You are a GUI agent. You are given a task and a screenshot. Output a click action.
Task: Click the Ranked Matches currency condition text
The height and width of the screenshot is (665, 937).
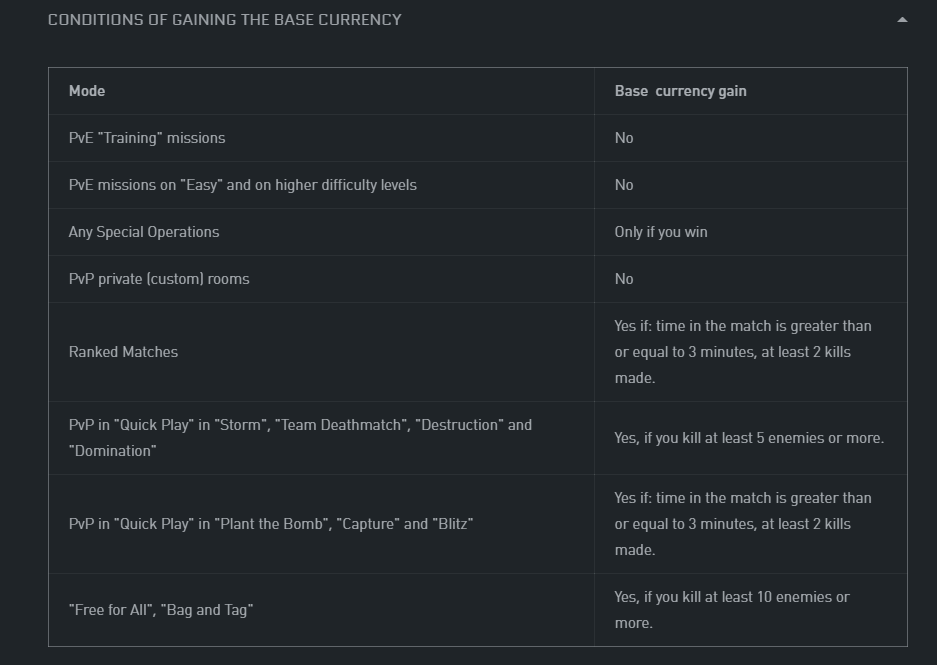[743, 352]
